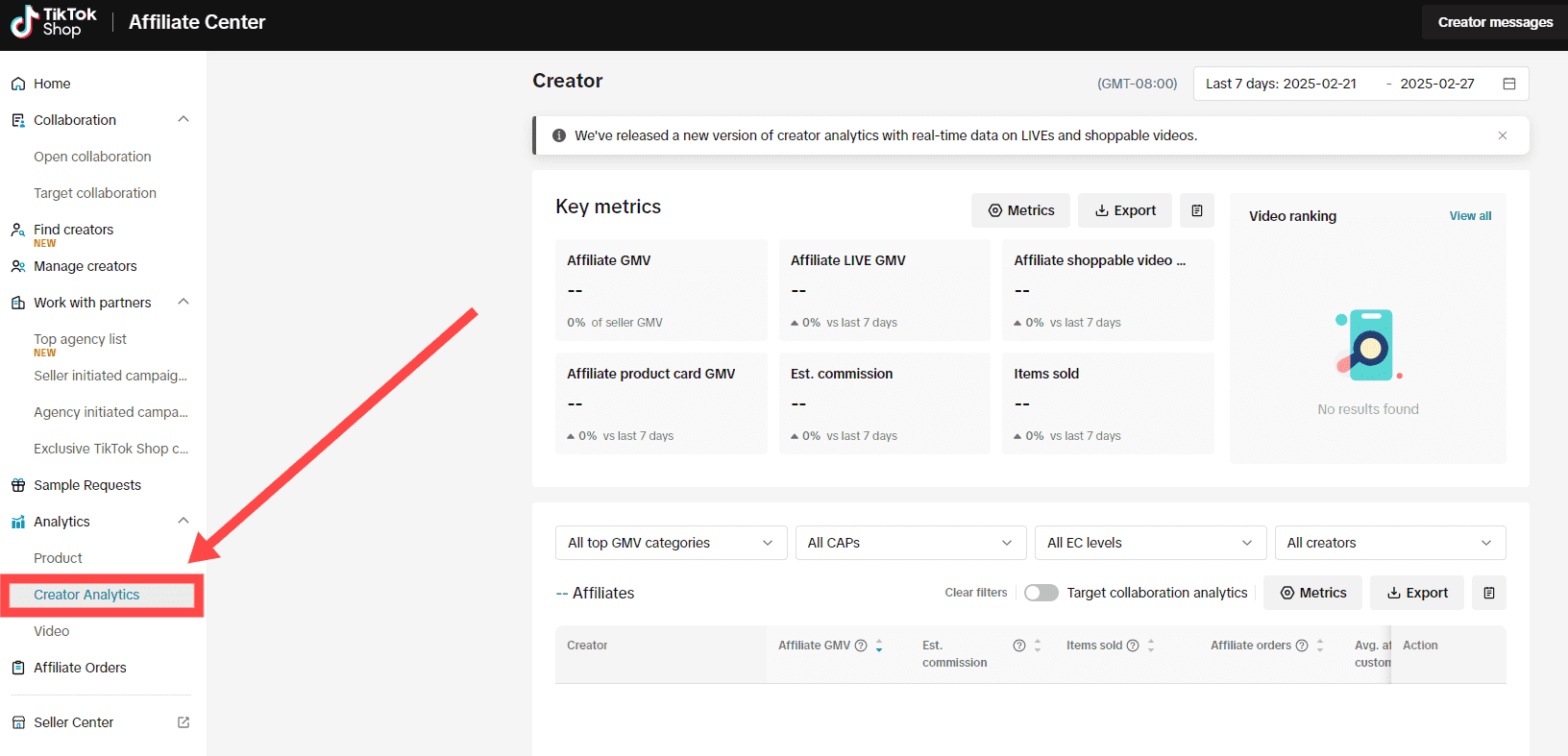Image resolution: width=1568 pixels, height=756 pixels.
Task: Expand the All EC levels dropdown
Action: pos(1149,543)
